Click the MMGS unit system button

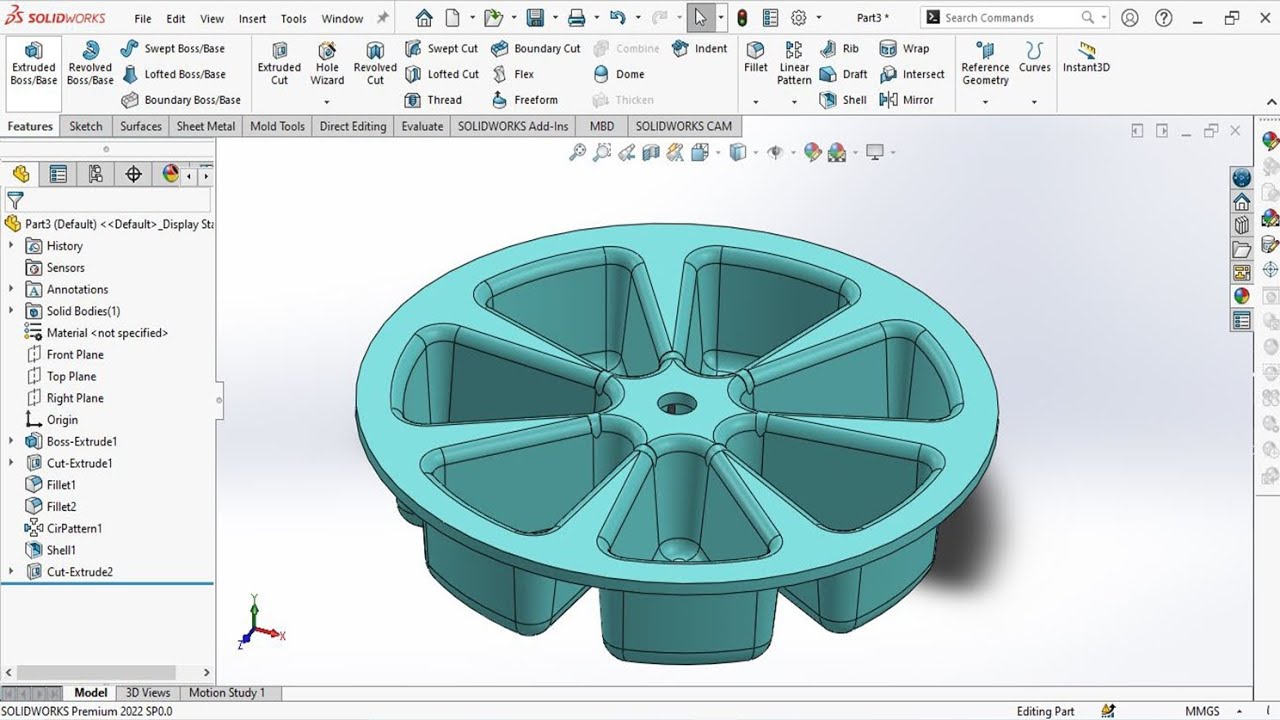(1202, 711)
